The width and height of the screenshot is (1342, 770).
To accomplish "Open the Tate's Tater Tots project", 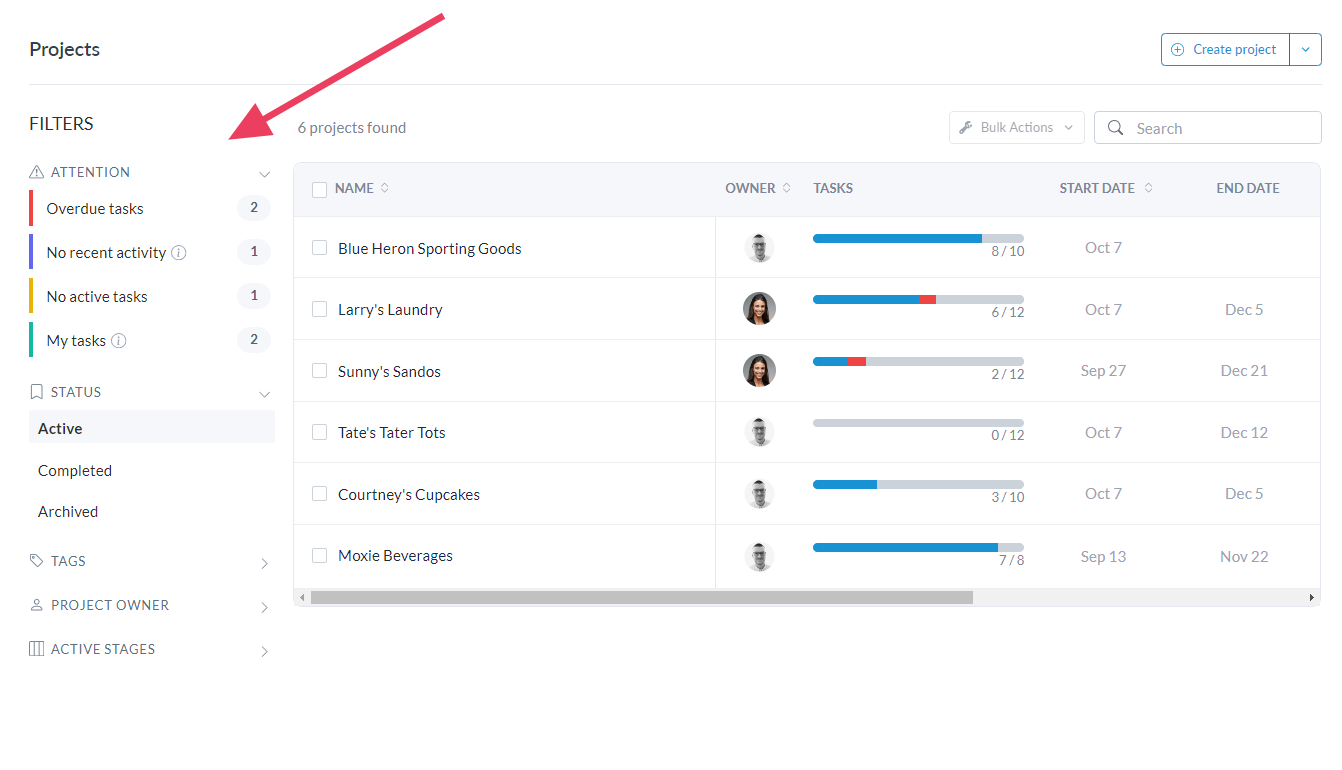I will (x=392, y=433).
